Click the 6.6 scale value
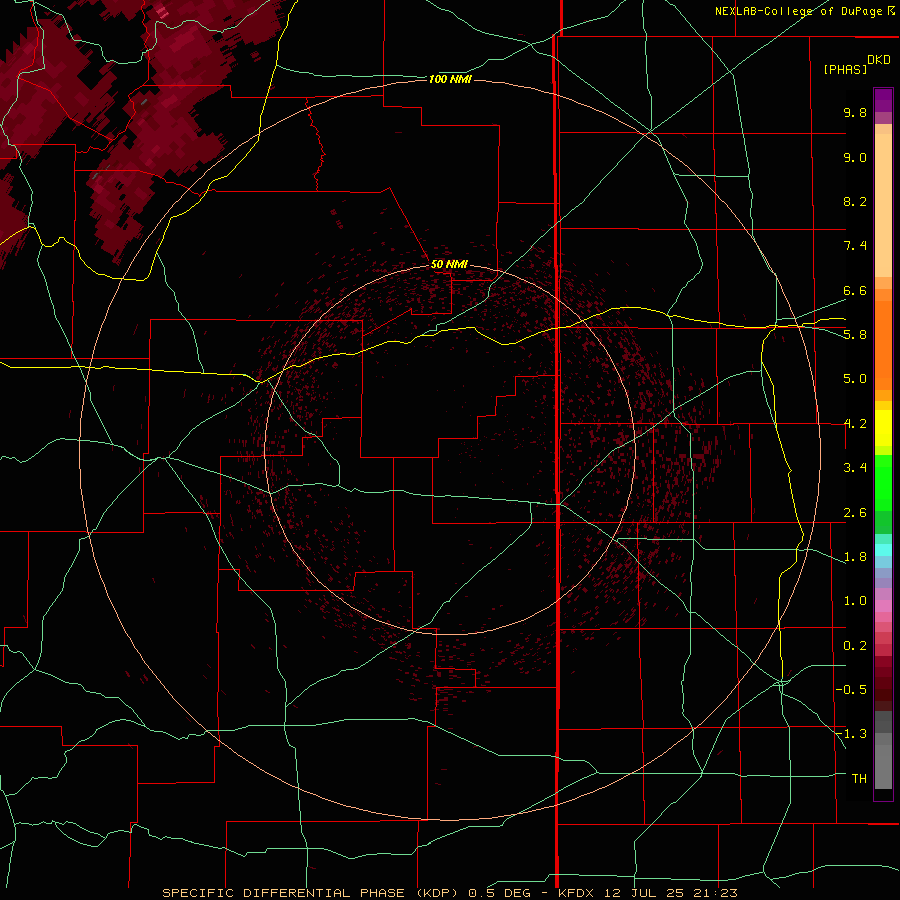This screenshot has width=900, height=900. pyautogui.click(x=855, y=290)
